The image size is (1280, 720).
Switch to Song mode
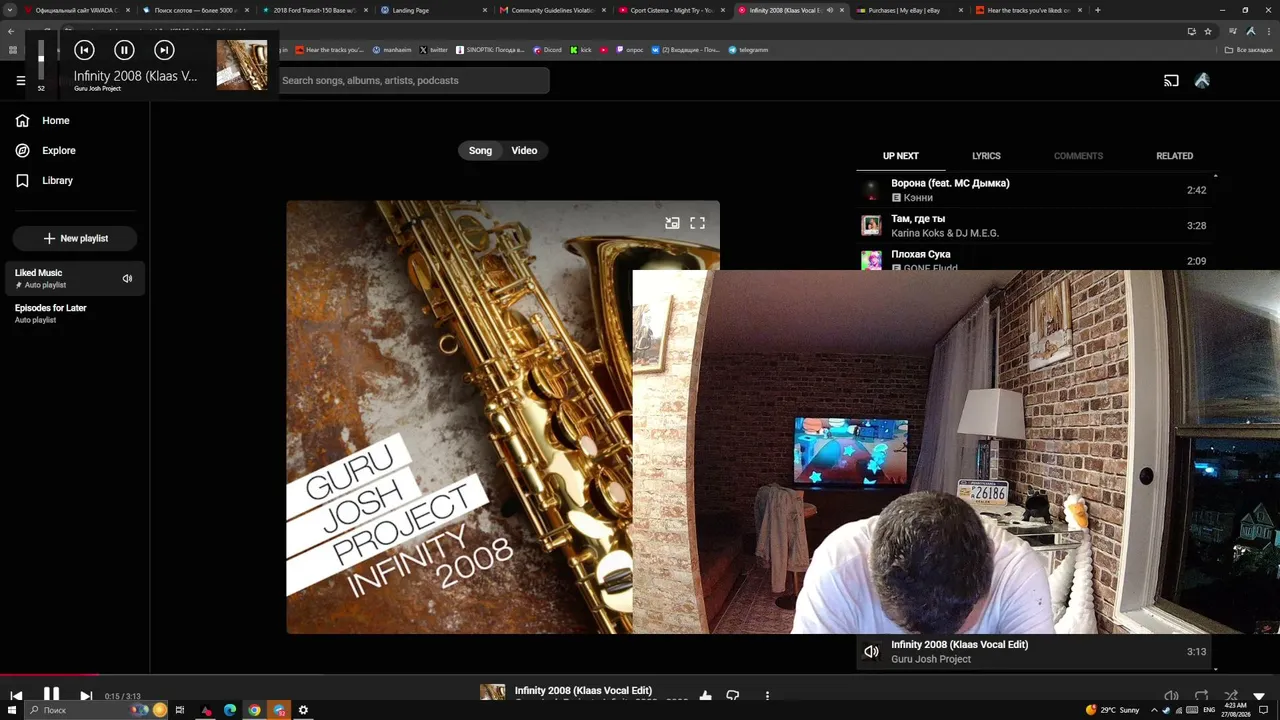[x=480, y=151]
